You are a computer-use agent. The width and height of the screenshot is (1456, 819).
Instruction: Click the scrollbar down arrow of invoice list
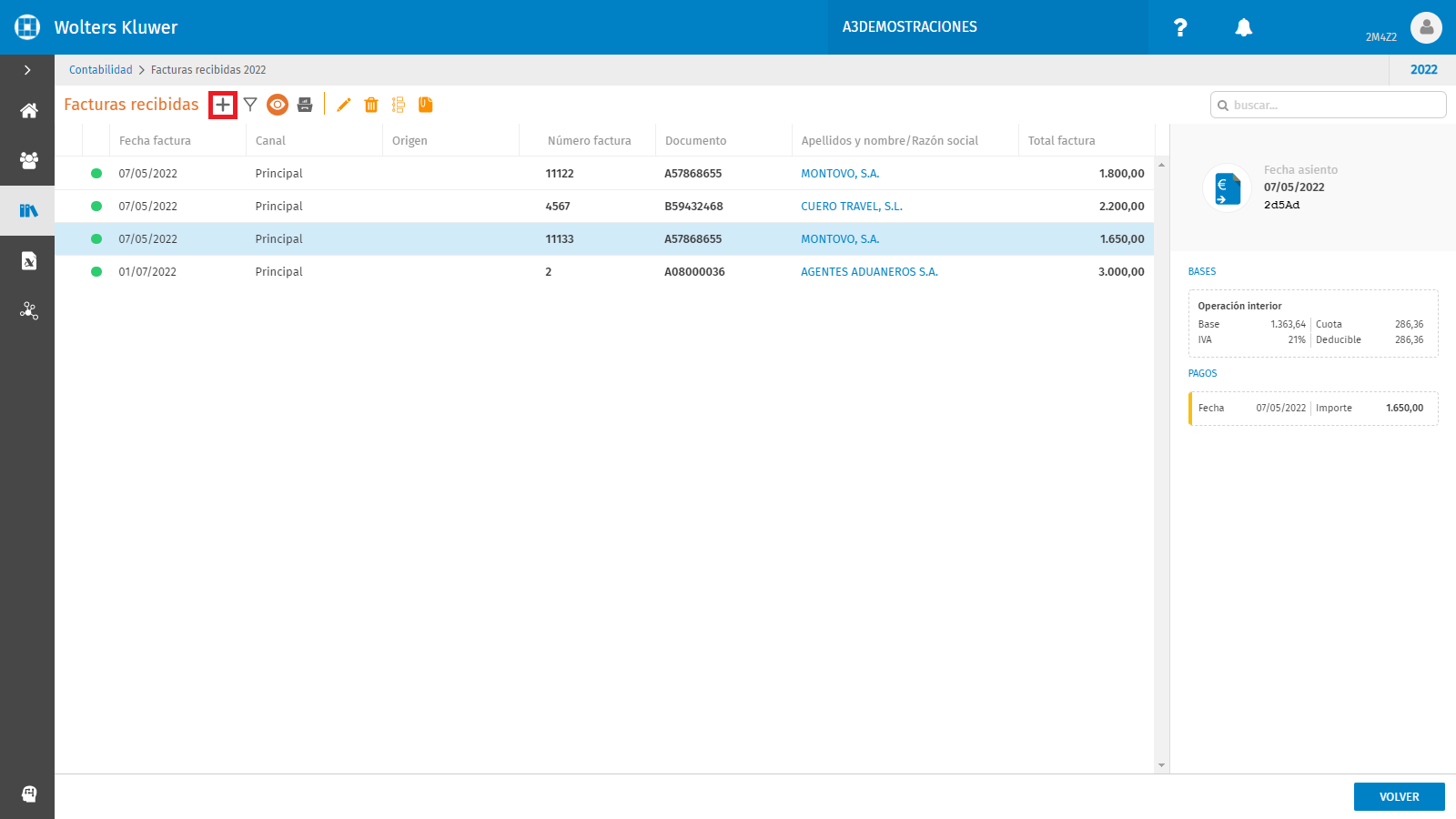click(1161, 765)
